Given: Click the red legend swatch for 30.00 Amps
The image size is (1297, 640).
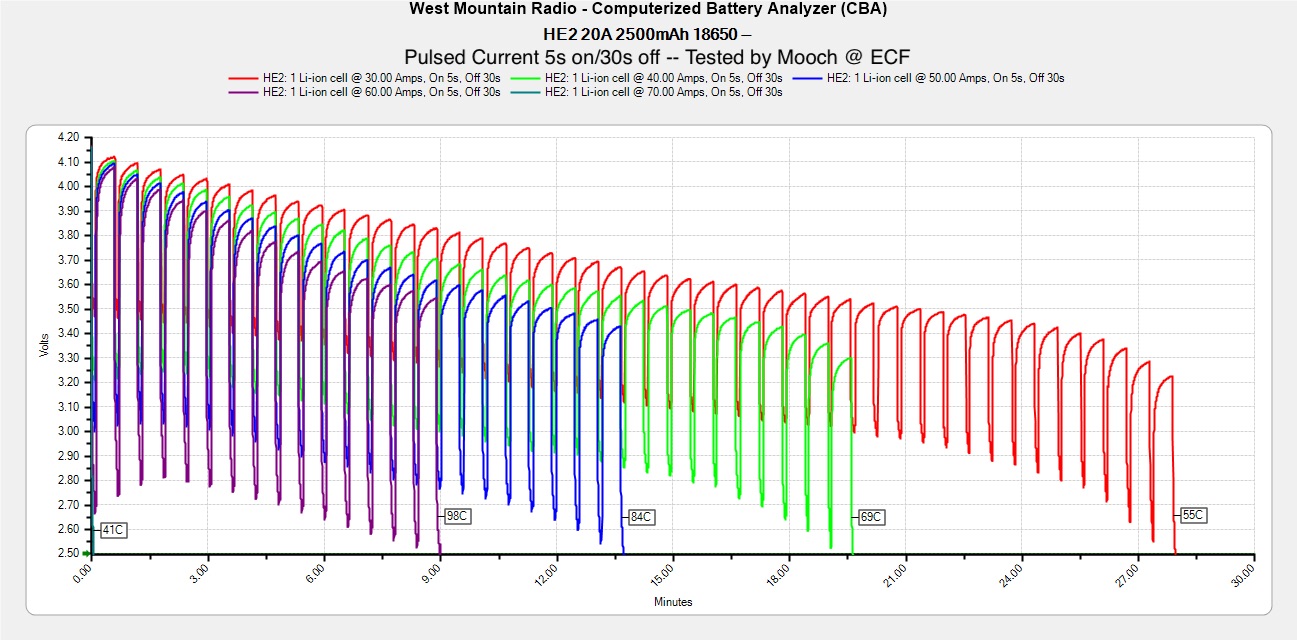Looking at the screenshot, I should [244, 78].
